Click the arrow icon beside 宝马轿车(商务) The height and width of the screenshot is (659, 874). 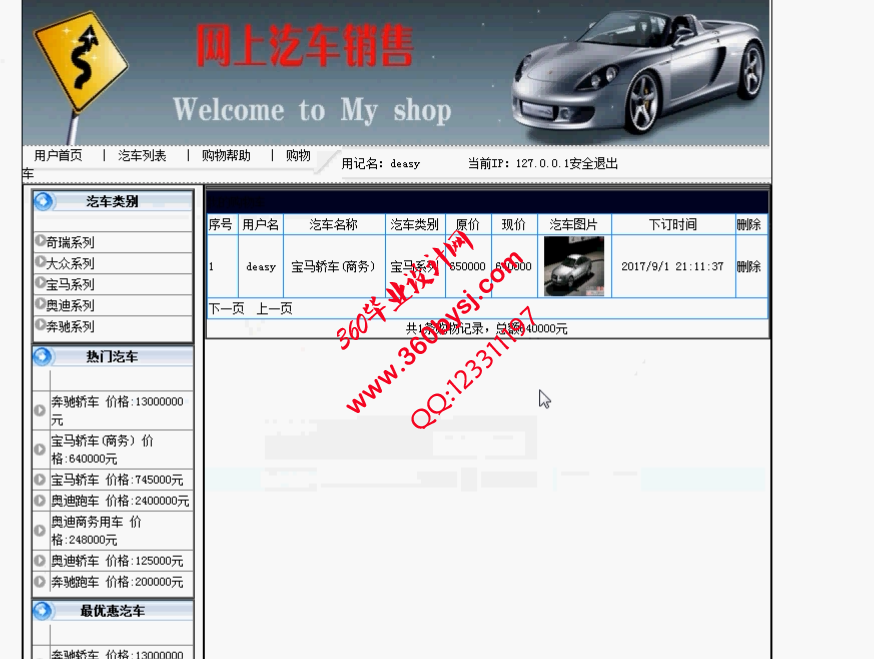(40, 449)
